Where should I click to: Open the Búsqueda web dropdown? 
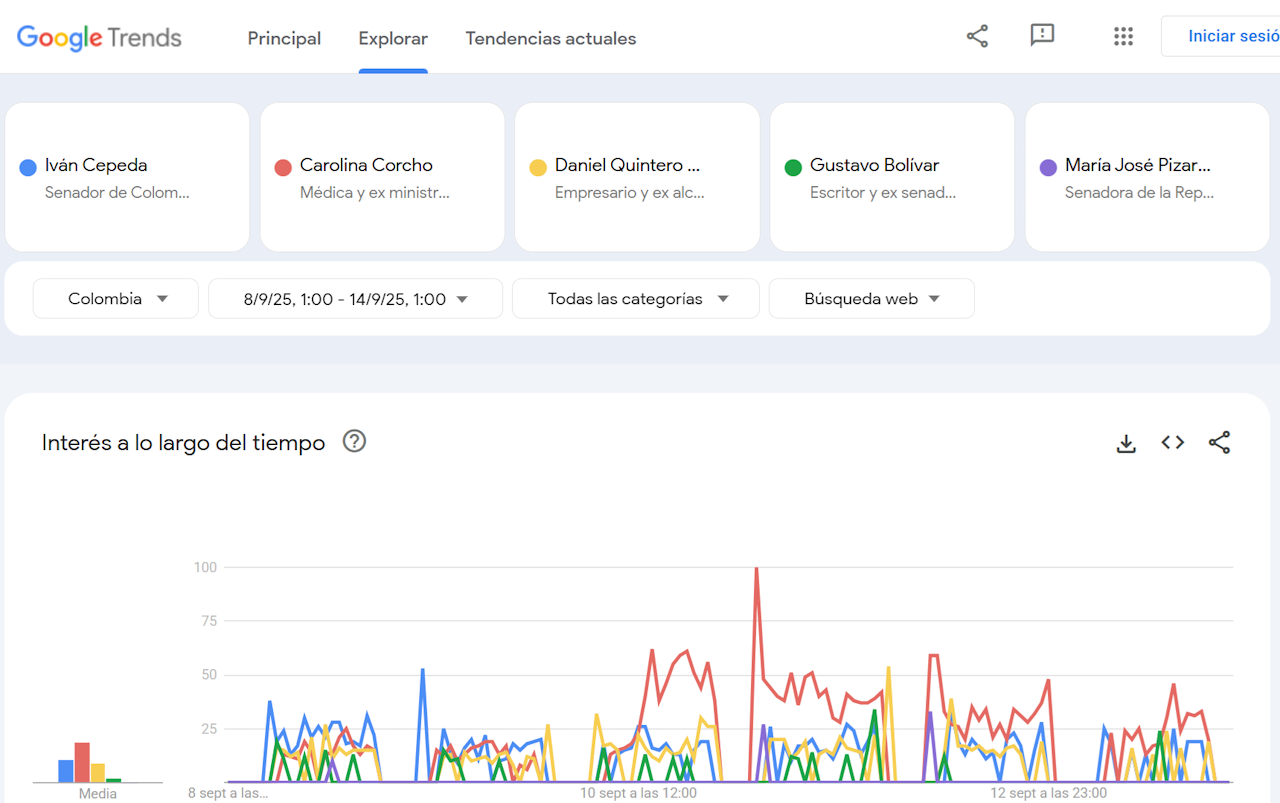point(871,299)
